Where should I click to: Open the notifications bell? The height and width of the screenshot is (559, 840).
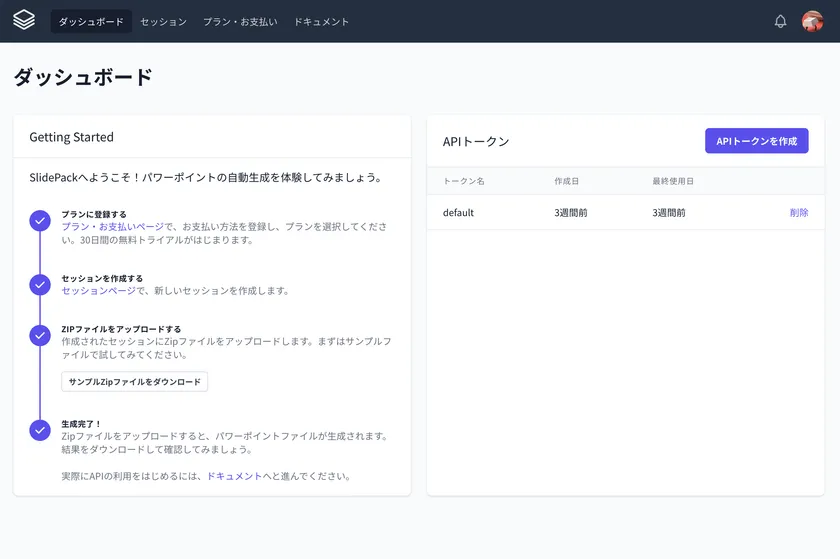click(780, 21)
